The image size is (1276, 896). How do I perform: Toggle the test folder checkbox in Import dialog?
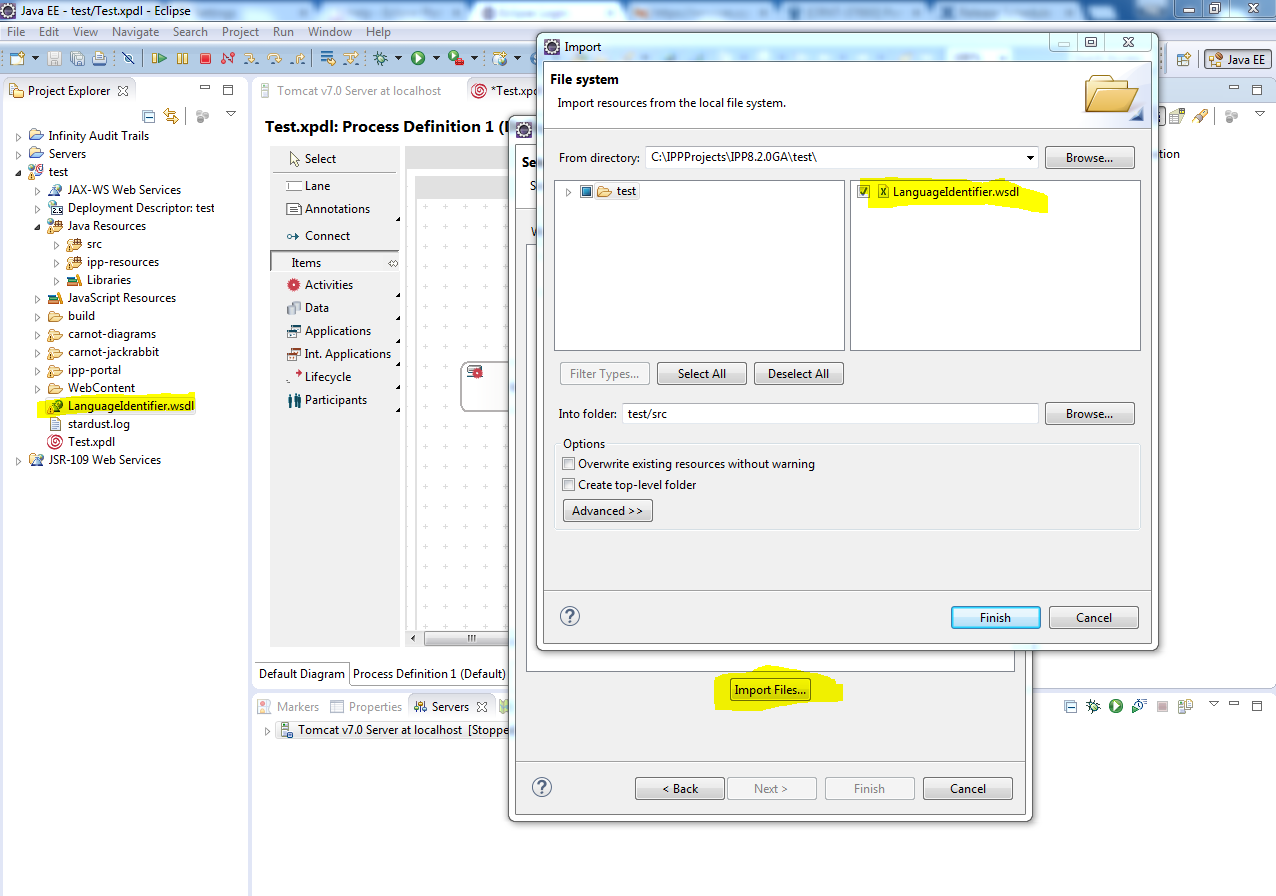coord(587,192)
